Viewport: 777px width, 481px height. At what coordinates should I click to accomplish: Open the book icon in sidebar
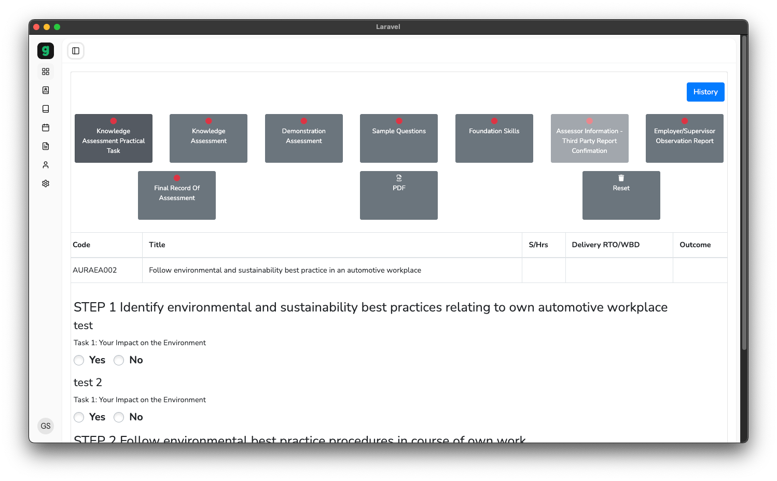pyautogui.click(x=45, y=109)
